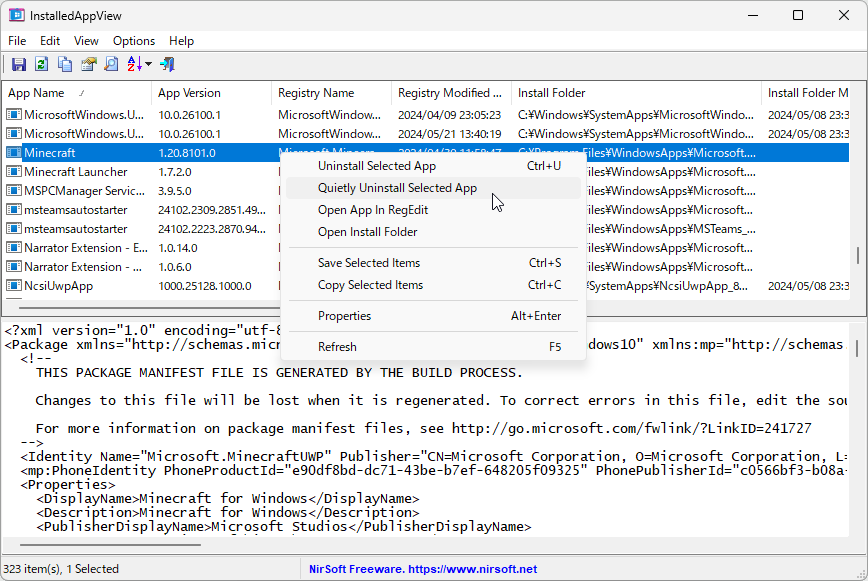868x581 pixels.
Task: Select Open App In RegEdit menu entry
Action: tap(372, 210)
